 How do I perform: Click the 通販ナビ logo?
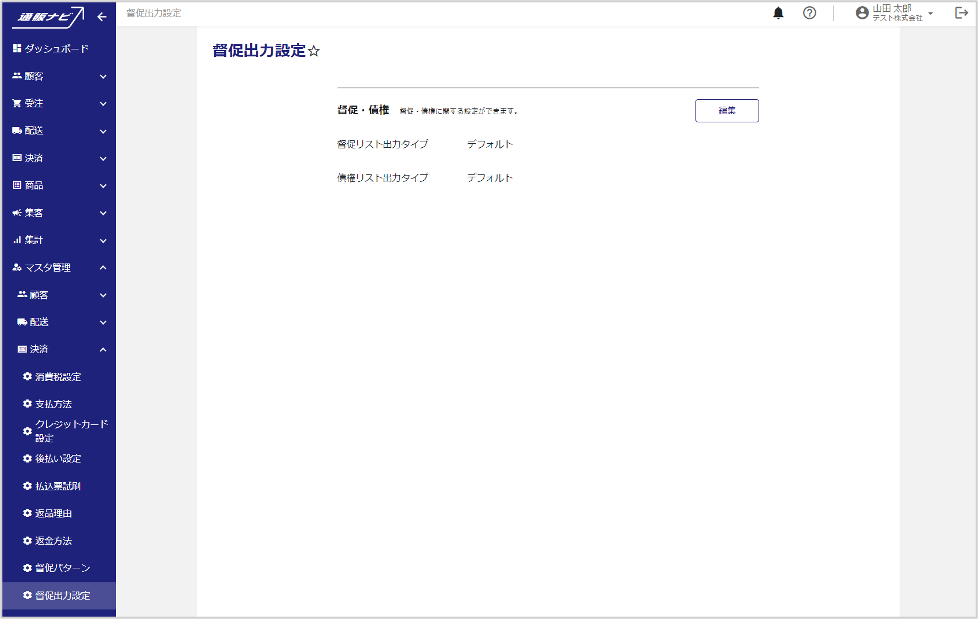coord(51,17)
